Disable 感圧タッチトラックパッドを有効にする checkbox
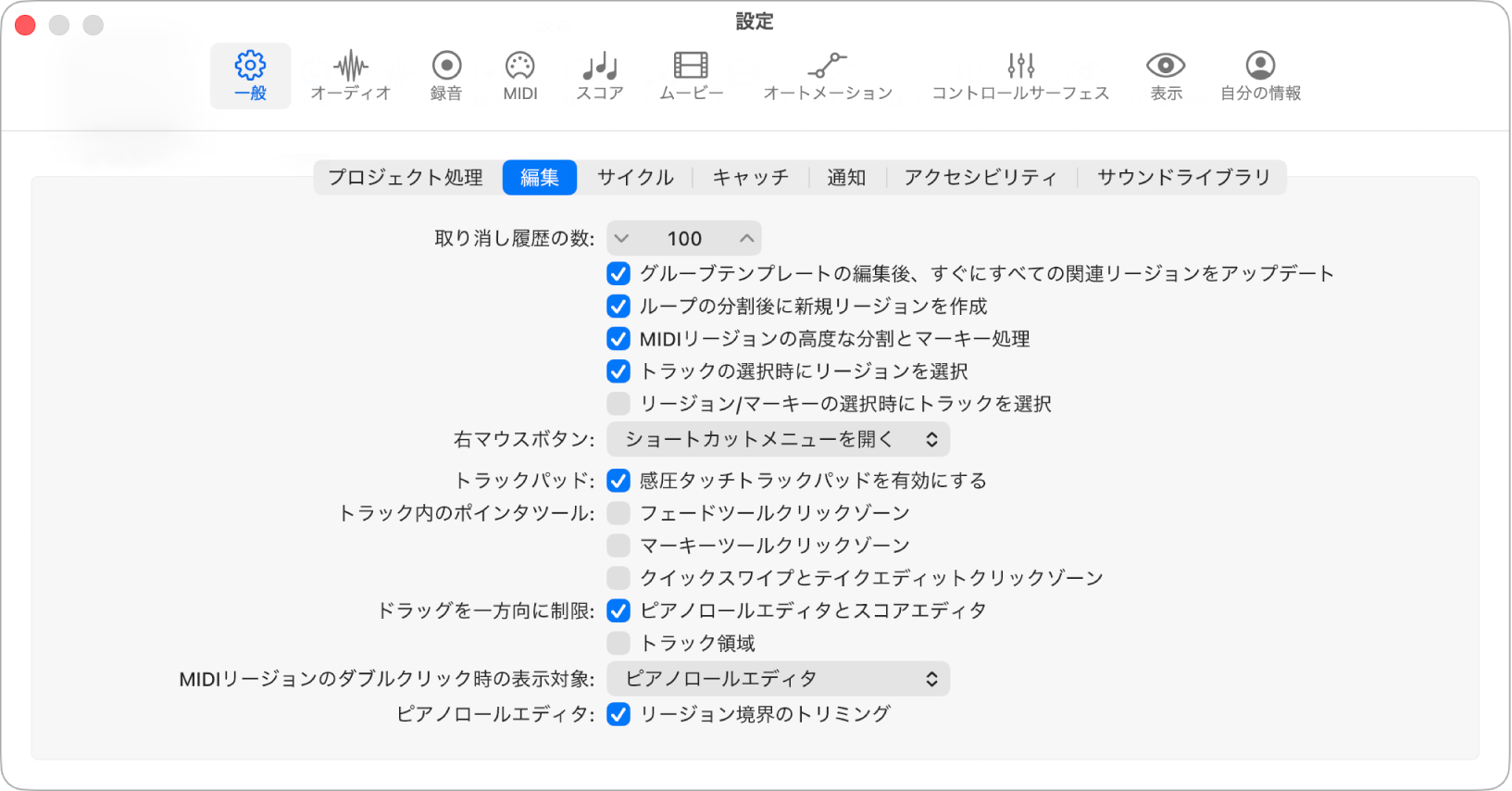This screenshot has width=1512, height=791. (x=619, y=480)
